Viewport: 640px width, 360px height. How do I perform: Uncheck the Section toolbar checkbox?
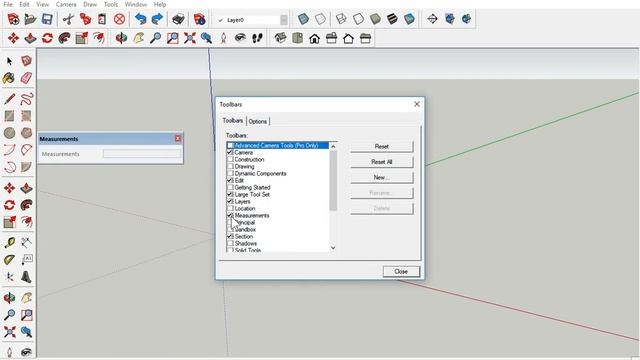(230, 236)
